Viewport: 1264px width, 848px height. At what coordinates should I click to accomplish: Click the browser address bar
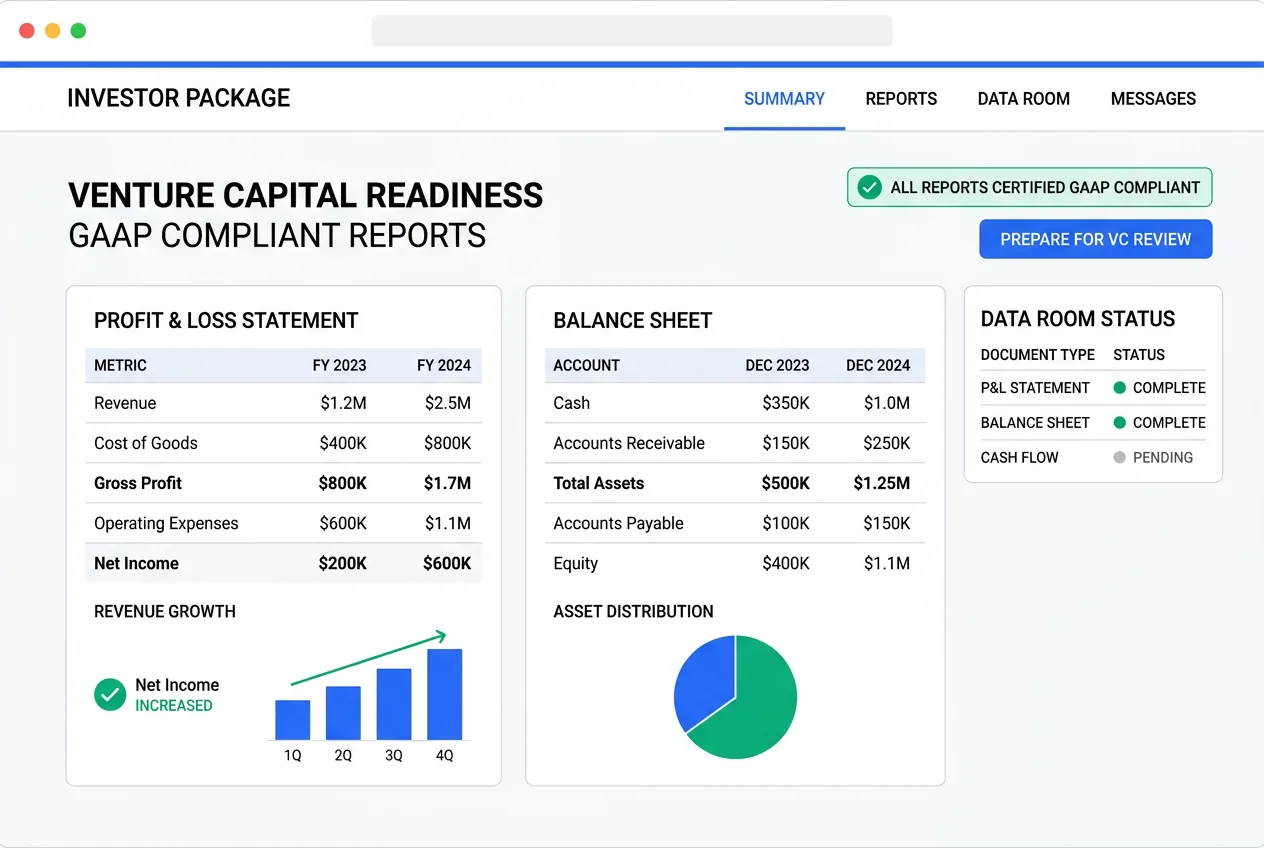(632, 30)
